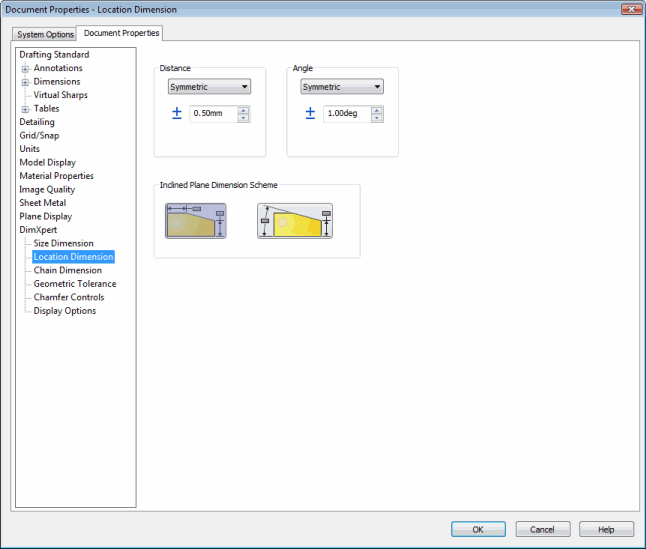Viewport: 646px width, 549px height.
Task: Select the DimXpert category
Action: click(x=38, y=230)
